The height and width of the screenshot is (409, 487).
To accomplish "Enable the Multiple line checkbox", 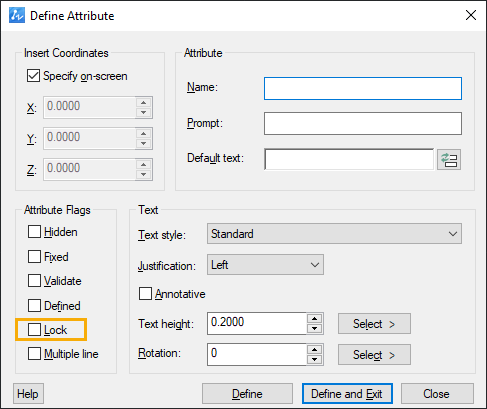I will pos(34,354).
